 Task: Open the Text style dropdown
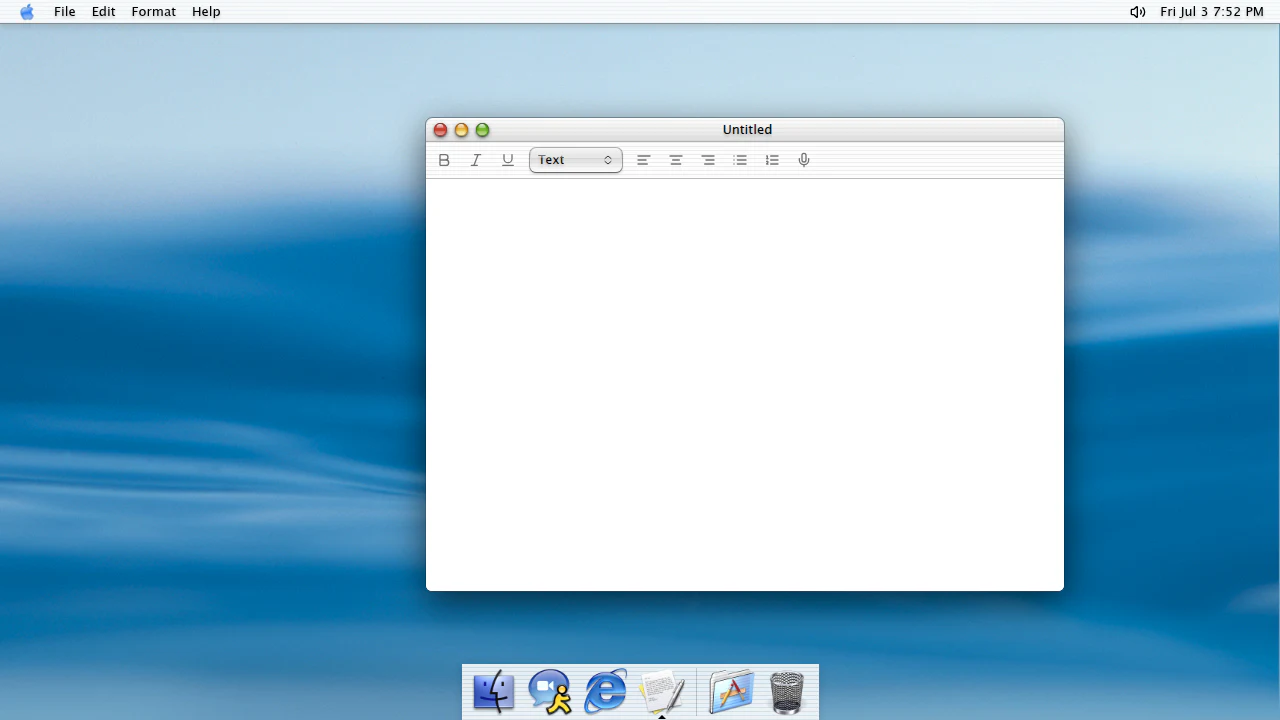pyautogui.click(x=576, y=160)
